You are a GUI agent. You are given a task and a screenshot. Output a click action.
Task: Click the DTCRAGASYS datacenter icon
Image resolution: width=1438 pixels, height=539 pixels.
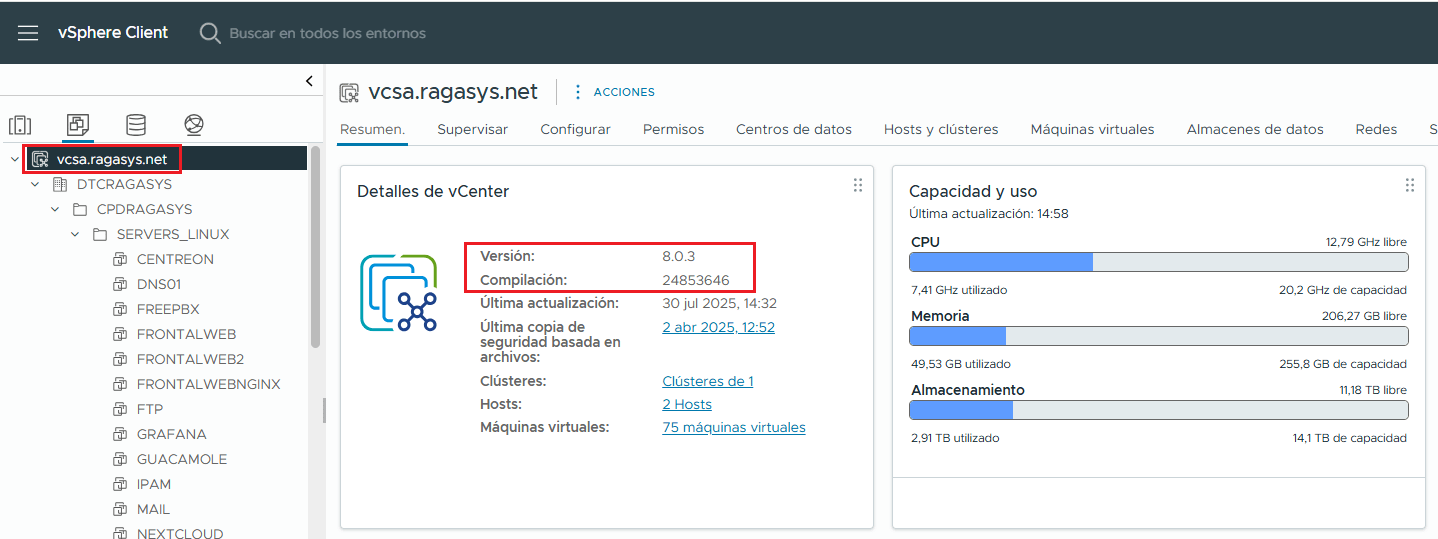(x=60, y=184)
